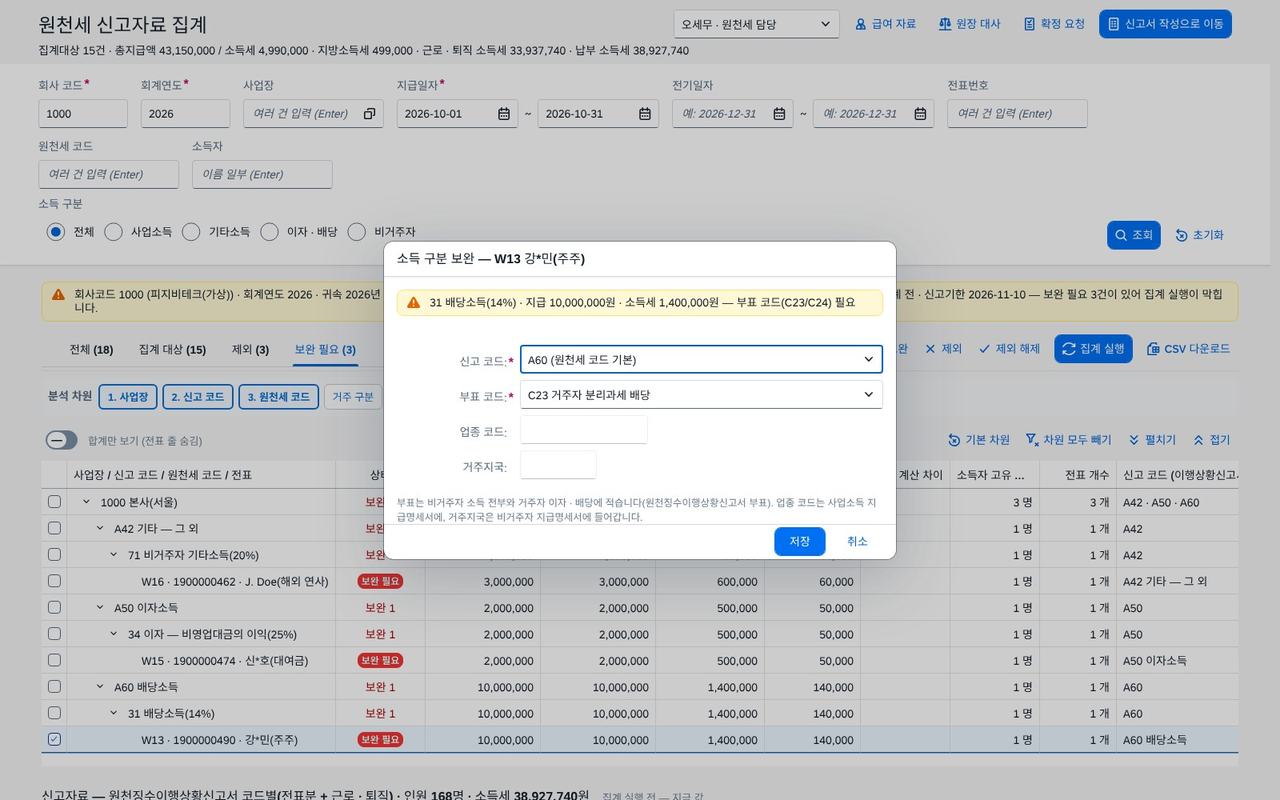This screenshot has height=800, width=1280.
Task: Click 차원 모두 빼기 filter icon button
Action: 1068,440
